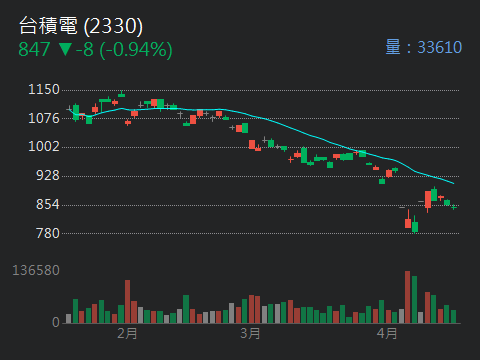Image resolution: width=480 pixels, height=360 pixels.
Task: Click the last candlestick at the chart's end
Action: pyautogui.click(x=454, y=207)
